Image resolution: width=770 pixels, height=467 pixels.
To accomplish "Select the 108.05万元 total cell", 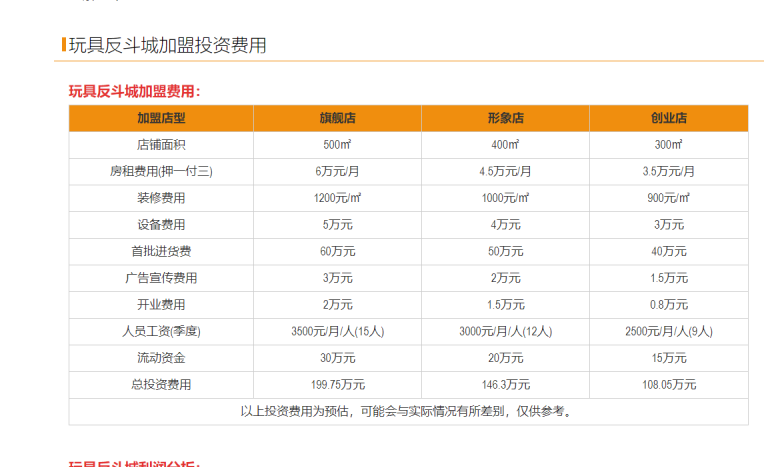I will coord(669,385).
